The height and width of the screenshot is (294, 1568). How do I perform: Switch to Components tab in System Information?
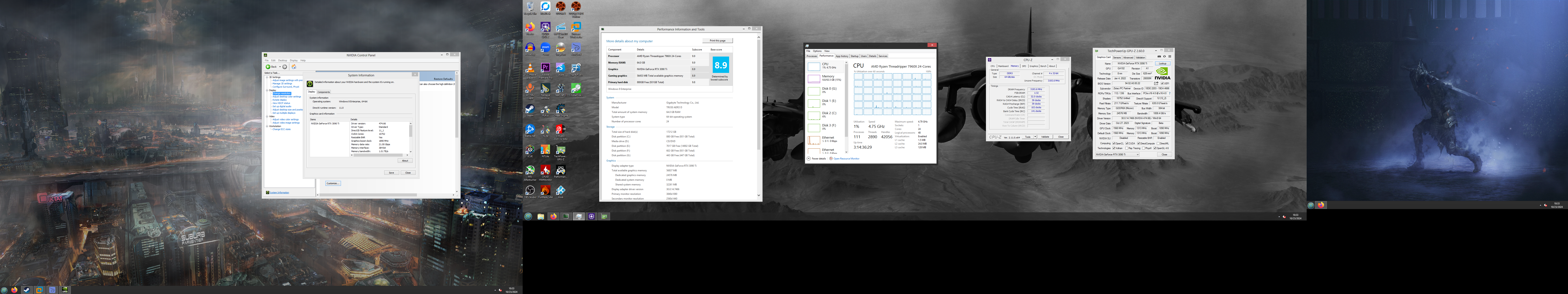click(x=324, y=92)
